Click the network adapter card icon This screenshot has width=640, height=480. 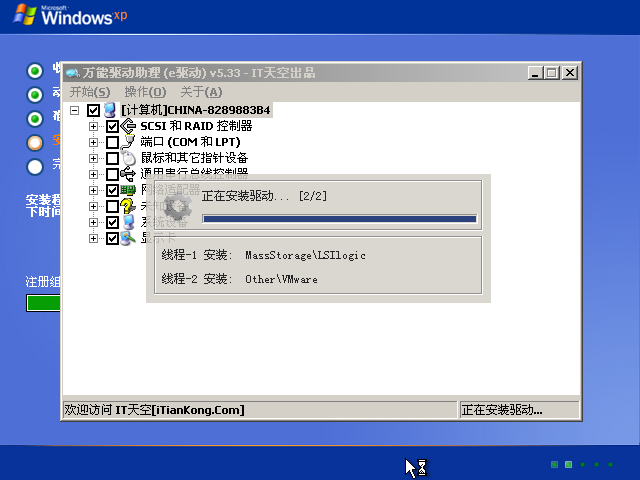point(128,190)
